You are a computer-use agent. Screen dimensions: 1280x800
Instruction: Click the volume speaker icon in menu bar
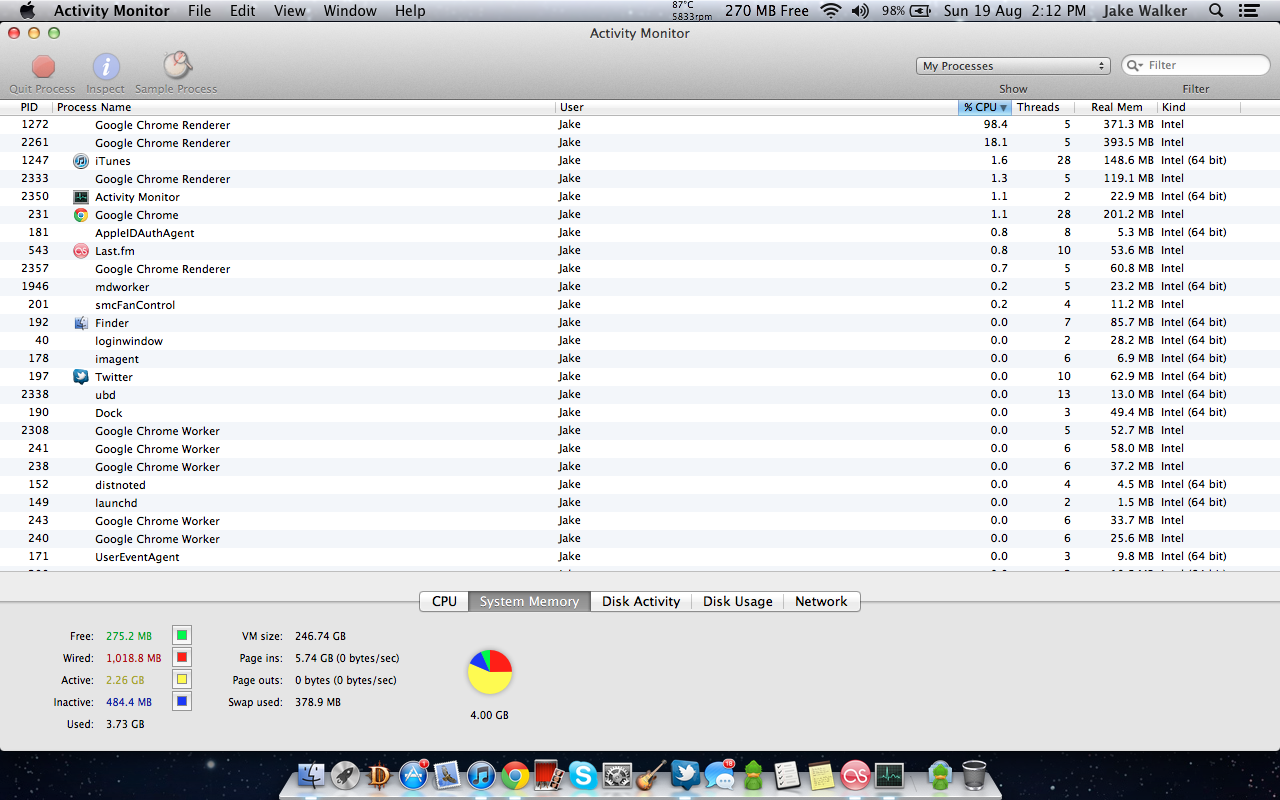pyautogui.click(x=860, y=11)
